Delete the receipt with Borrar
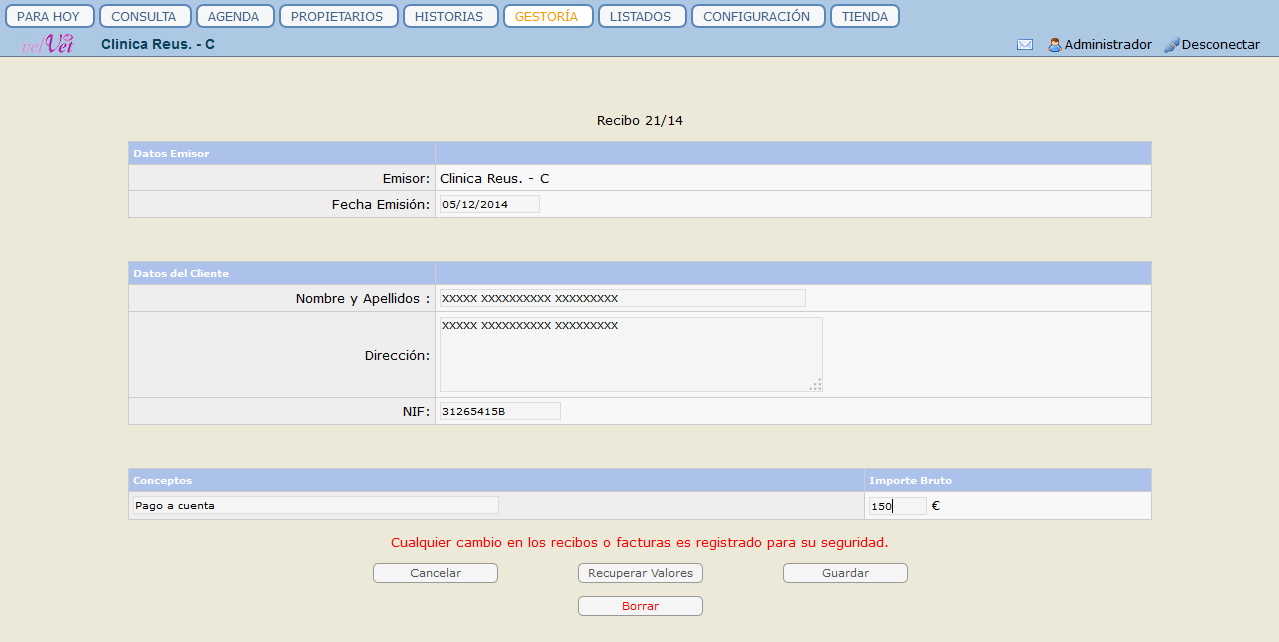This screenshot has width=1279, height=642. 640,606
